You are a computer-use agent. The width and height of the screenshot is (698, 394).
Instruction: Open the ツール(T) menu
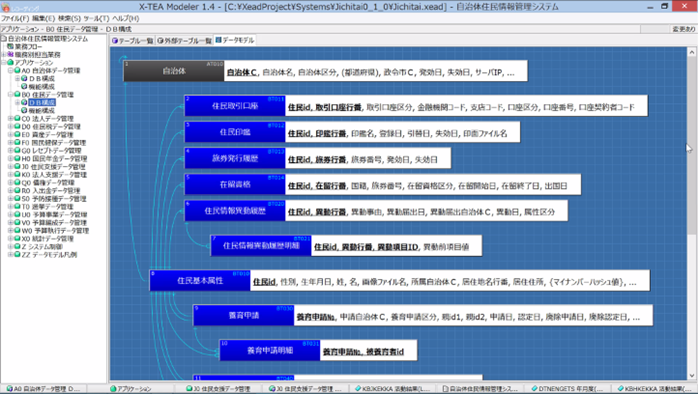96,19
